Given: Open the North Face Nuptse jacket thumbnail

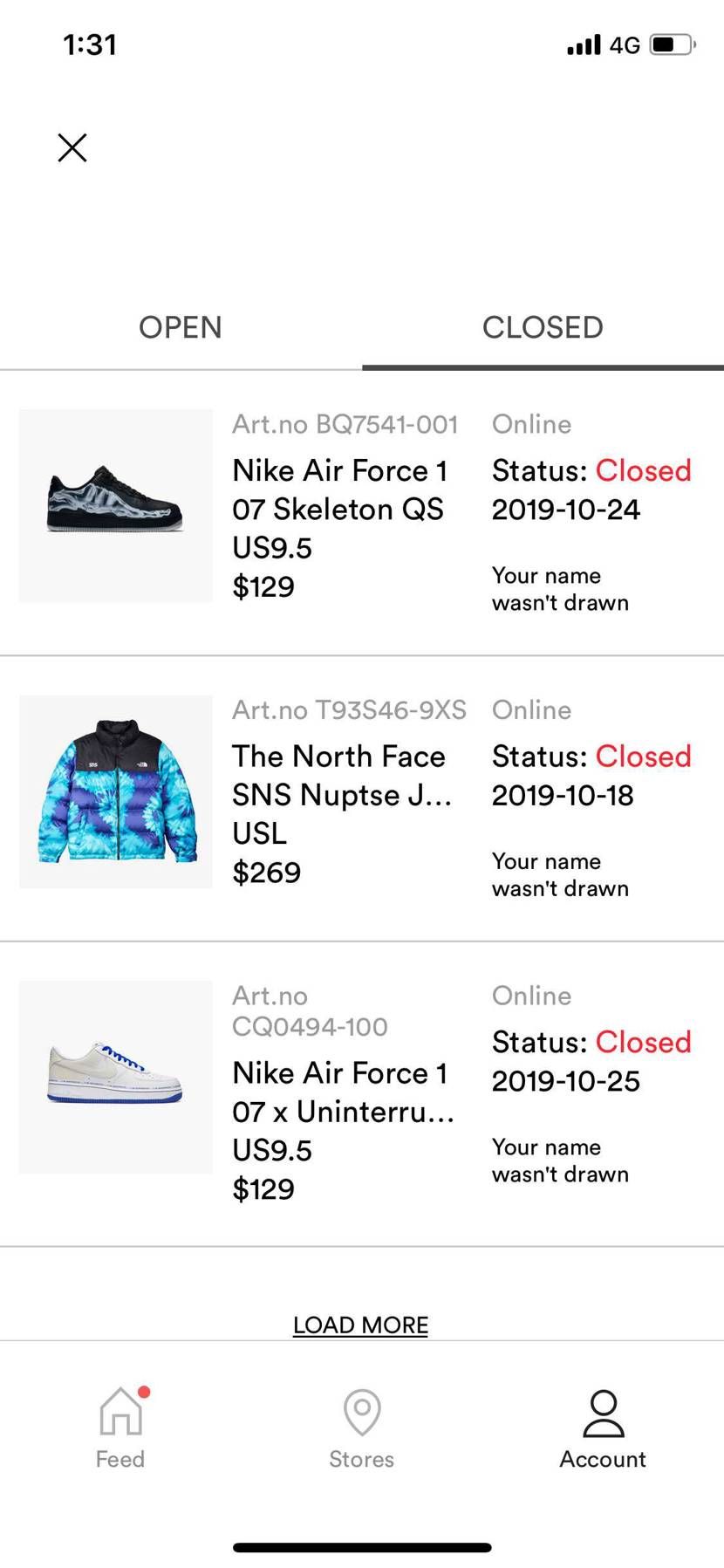Looking at the screenshot, I should [115, 791].
